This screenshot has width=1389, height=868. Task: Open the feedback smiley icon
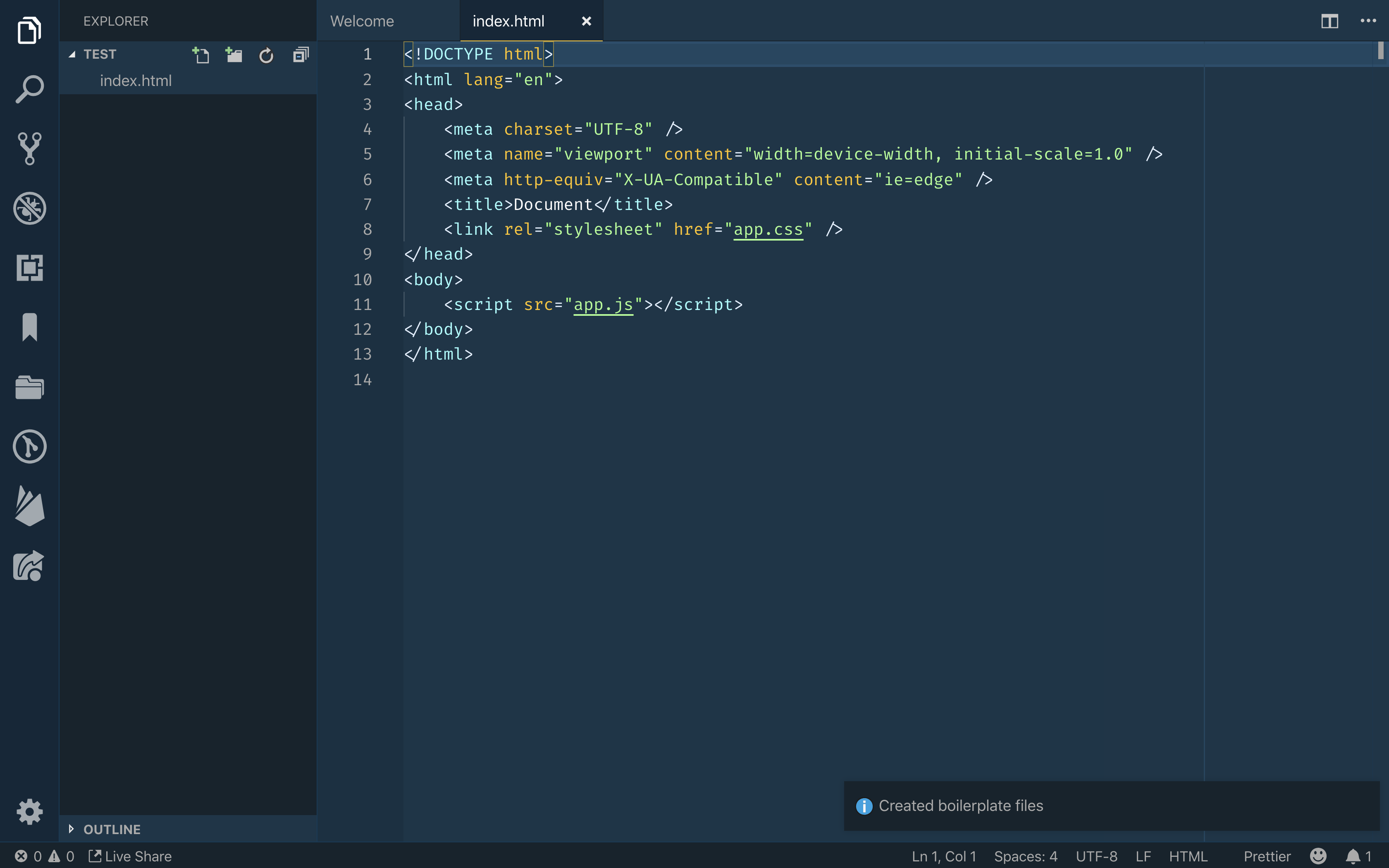click(1318, 856)
